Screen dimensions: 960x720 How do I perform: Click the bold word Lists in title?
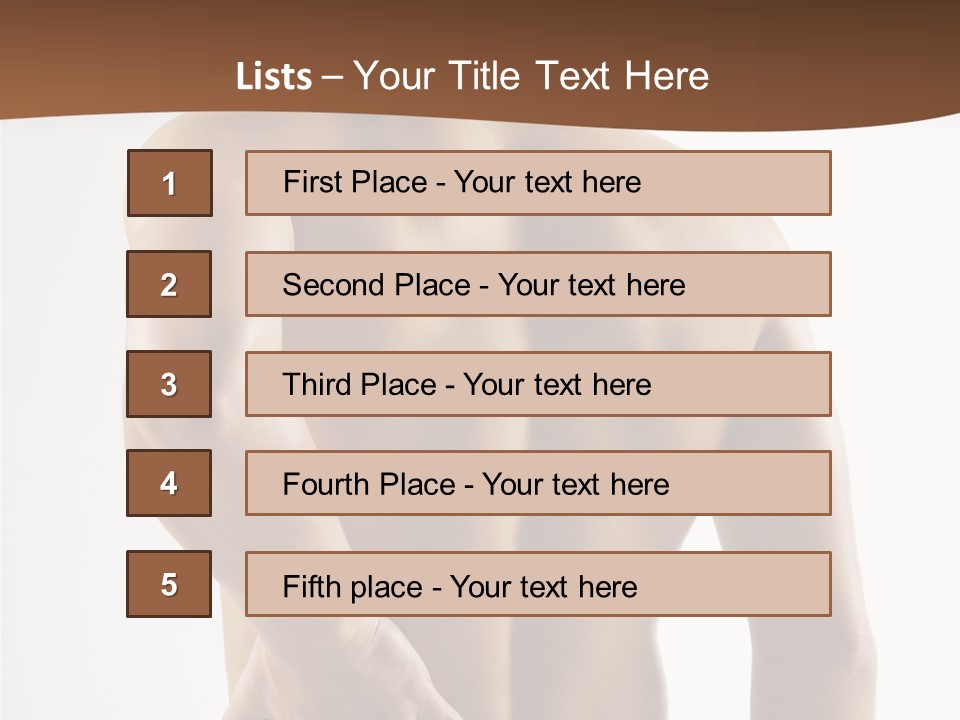pyautogui.click(x=273, y=77)
